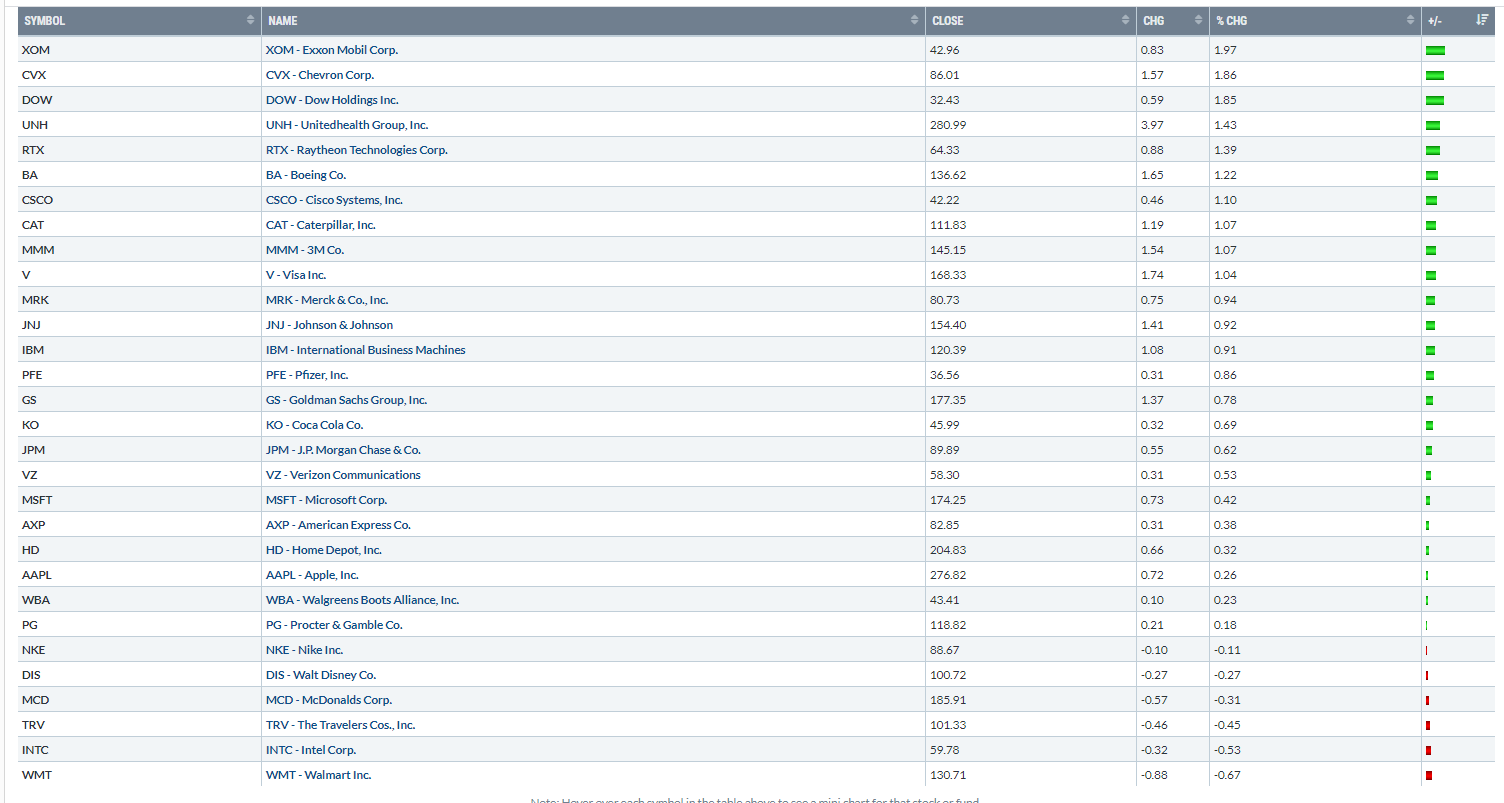Select close price 185.91 for MCD
This screenshot has height=803, width=1504.
pos(948,700)
